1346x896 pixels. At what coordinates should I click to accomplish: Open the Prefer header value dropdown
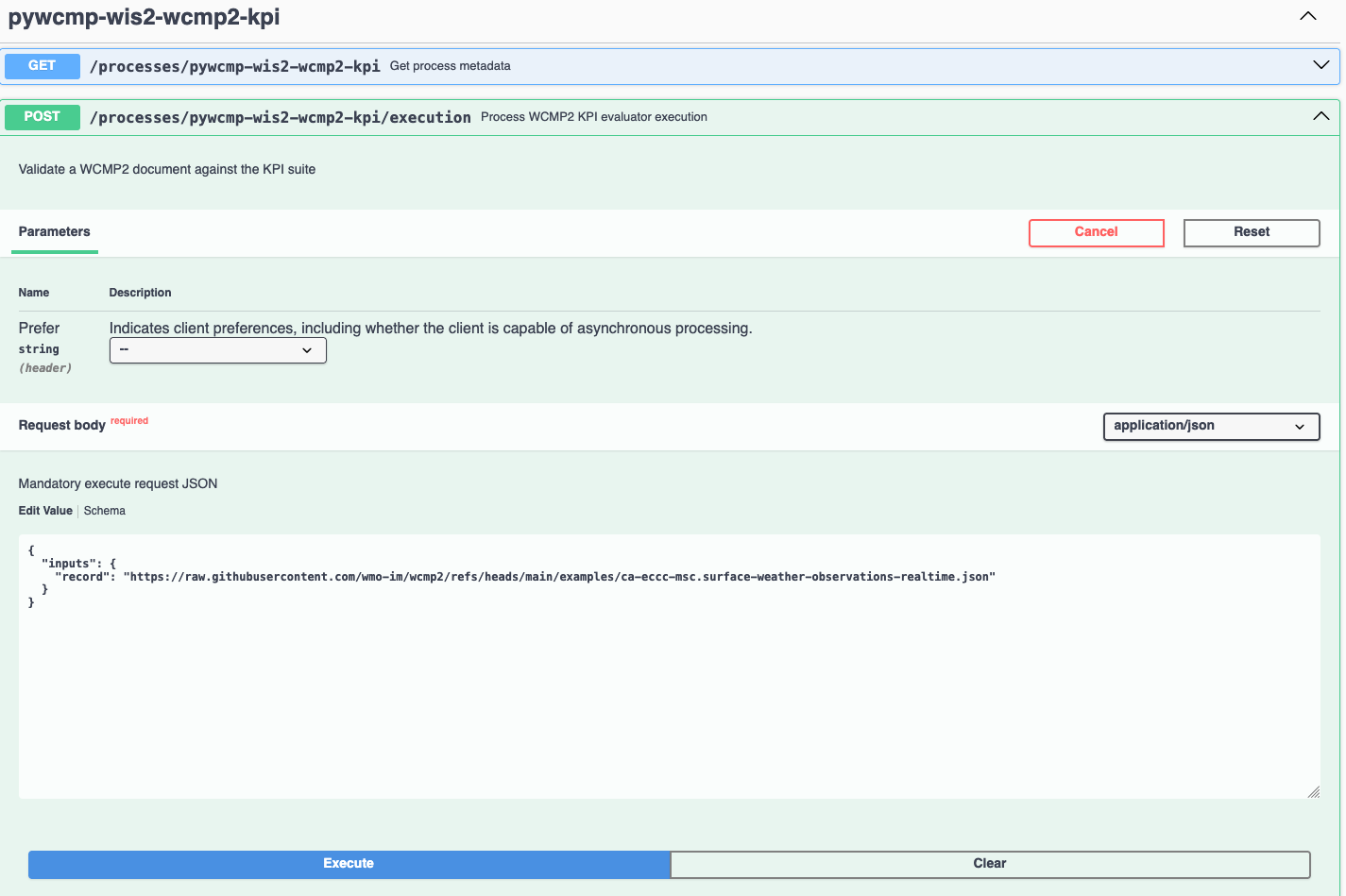point(217,350)
